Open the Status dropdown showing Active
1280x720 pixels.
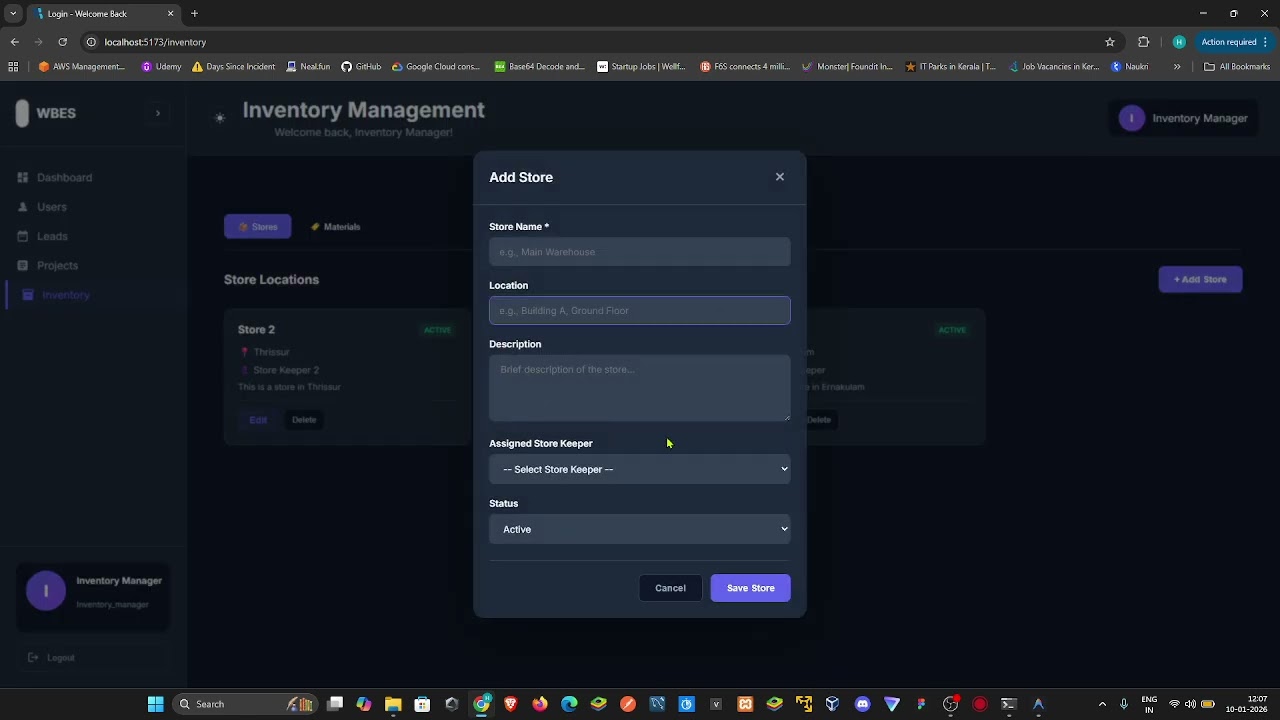(x=640, y=529)
